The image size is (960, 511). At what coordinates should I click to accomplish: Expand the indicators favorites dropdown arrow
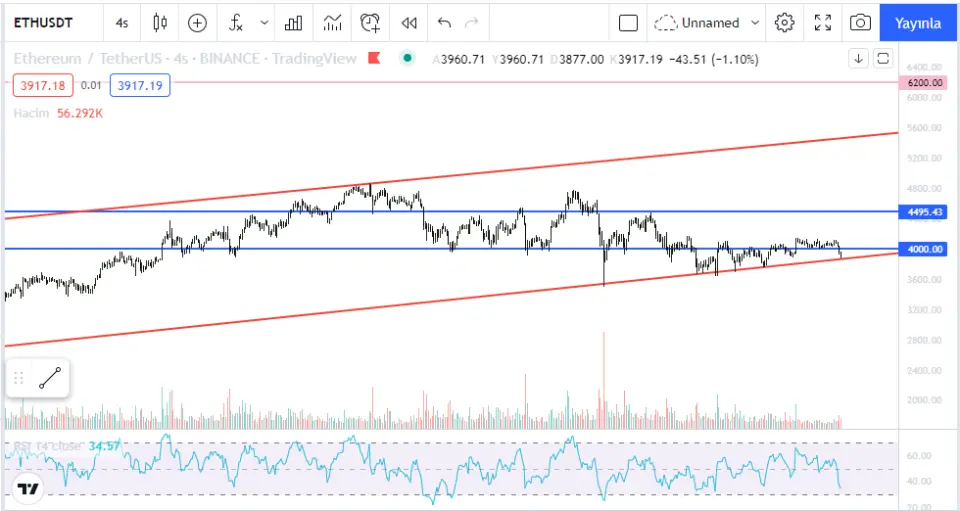264,22
